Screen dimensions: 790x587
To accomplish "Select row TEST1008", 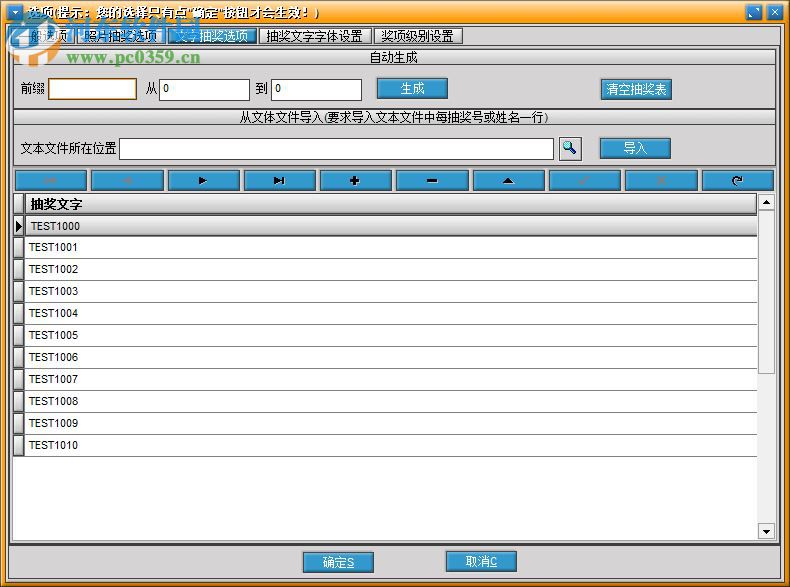I will tap(390, 401).
